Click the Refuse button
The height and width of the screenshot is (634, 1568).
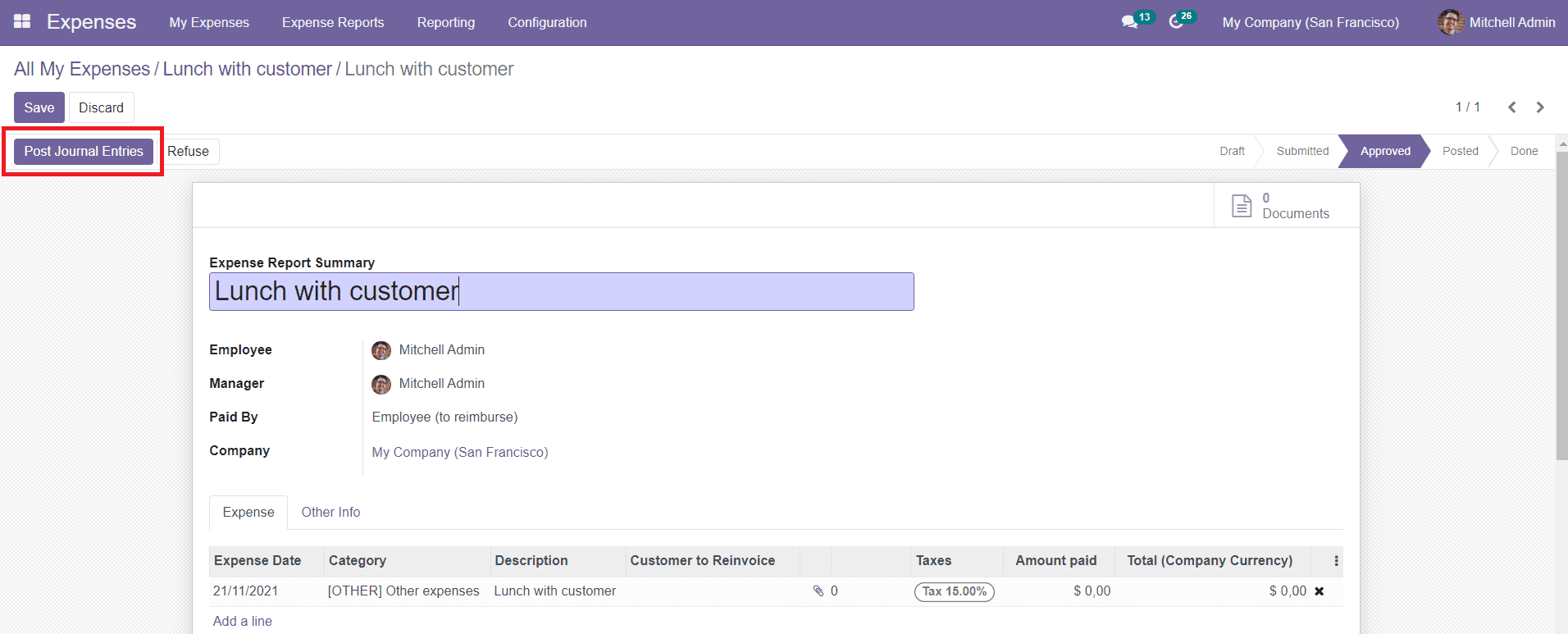point(188,151)
